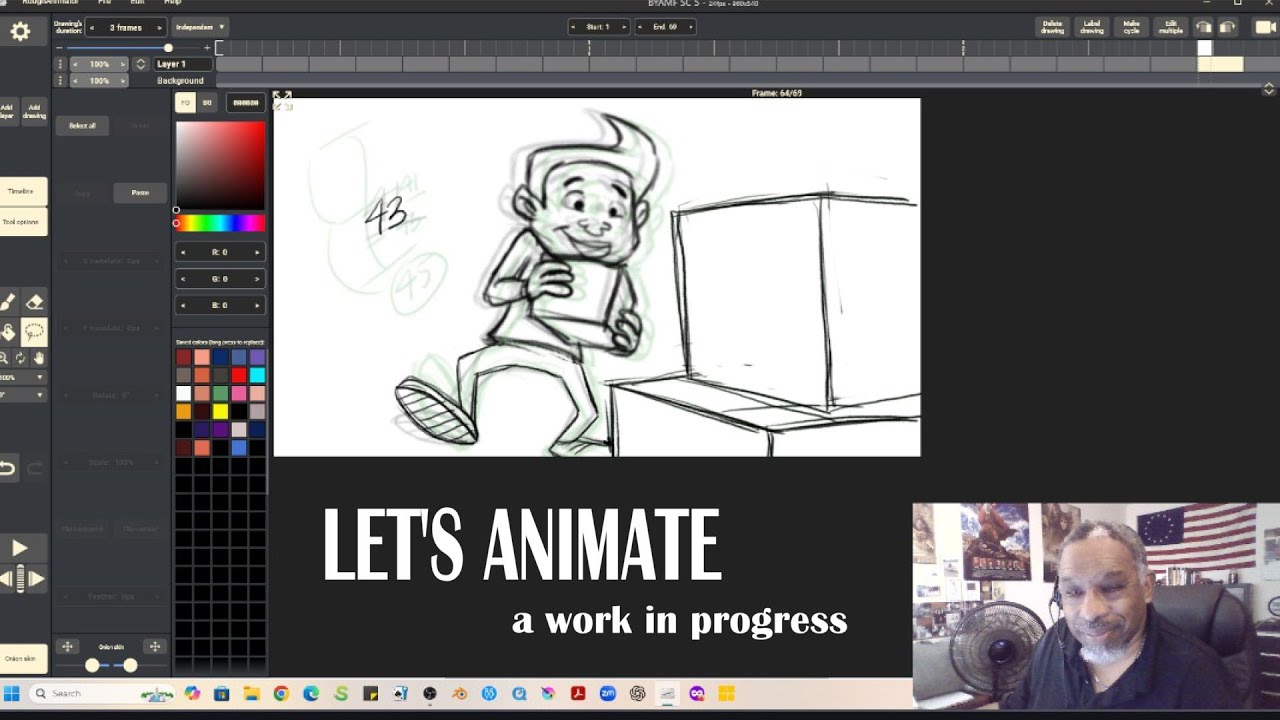
Task: Zoom in timeline with plus icon
Action: pyautogui.click(x=207, y=47)
